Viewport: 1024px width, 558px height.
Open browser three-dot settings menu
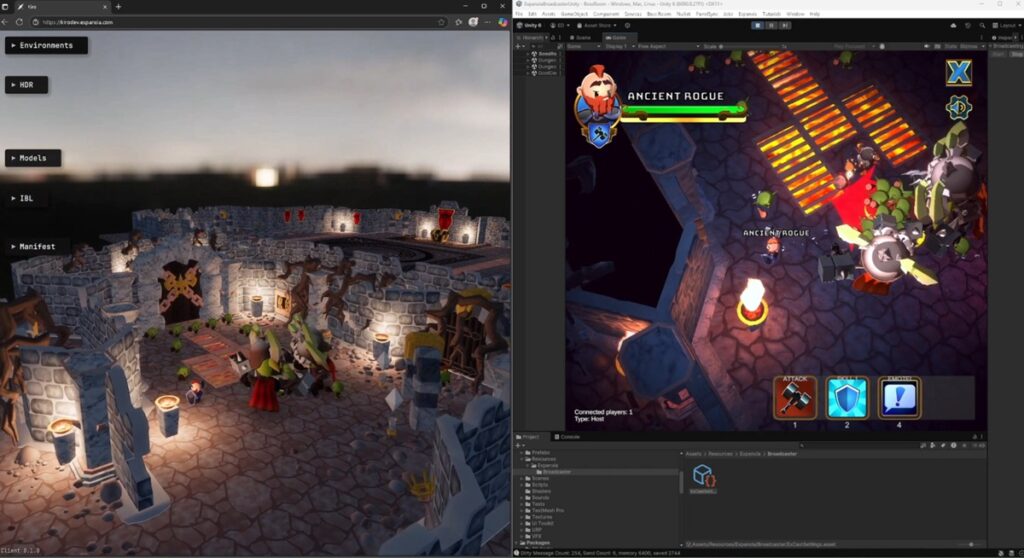[488, 22]
